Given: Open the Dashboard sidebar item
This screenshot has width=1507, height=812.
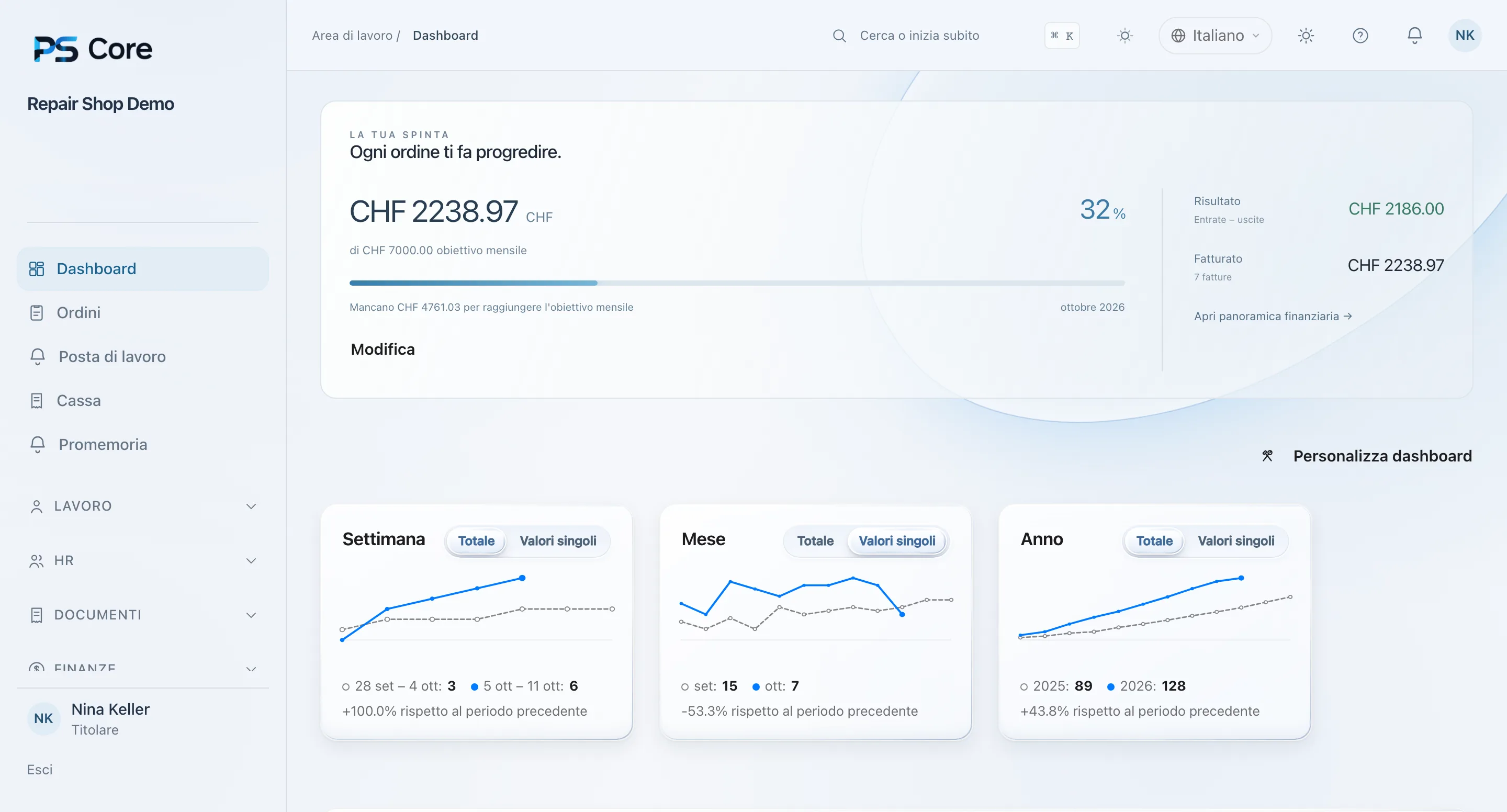Looking at the screenshot, I should (x=143, y=268).
